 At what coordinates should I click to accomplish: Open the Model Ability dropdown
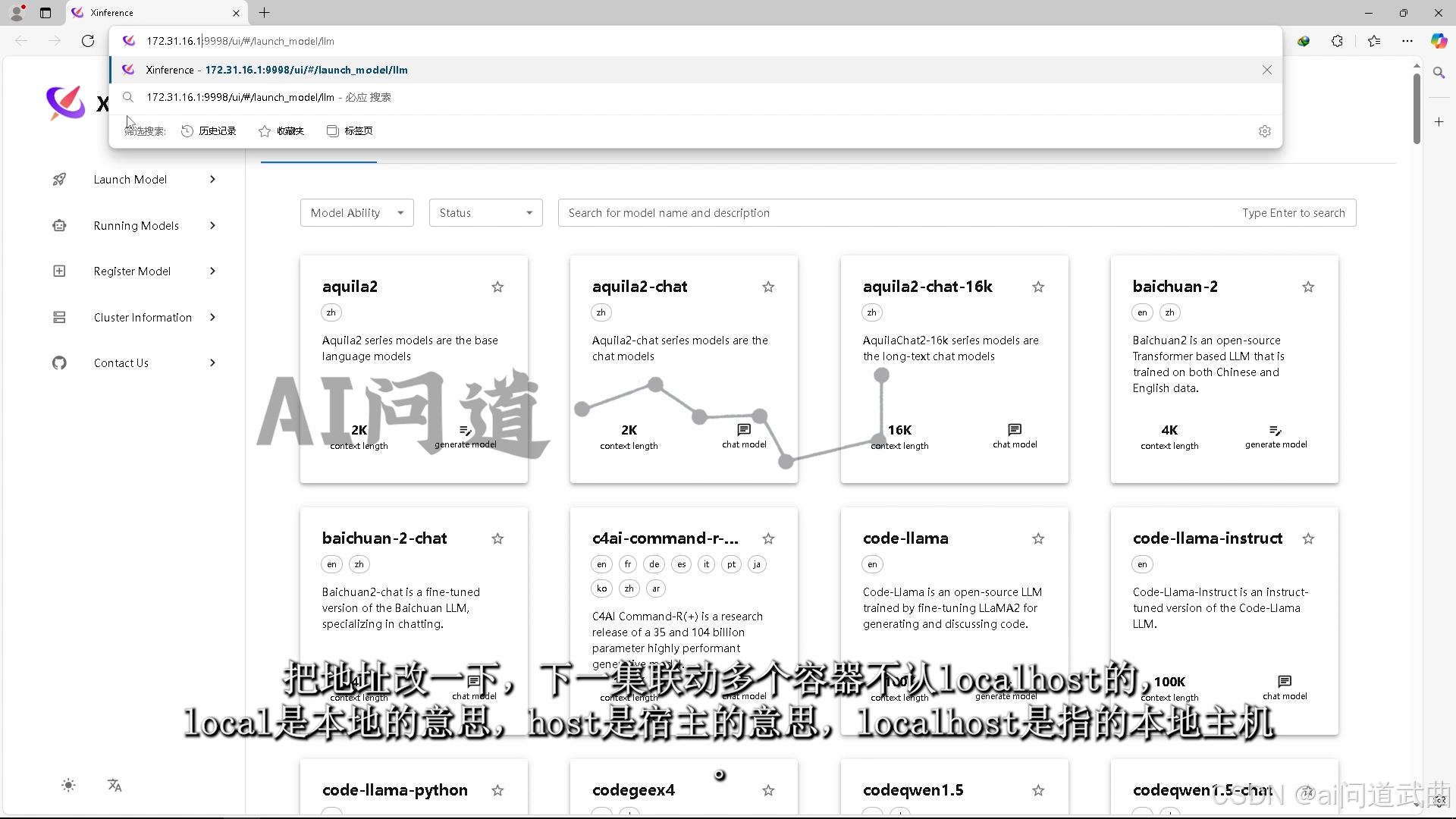(x=356, y=213)
